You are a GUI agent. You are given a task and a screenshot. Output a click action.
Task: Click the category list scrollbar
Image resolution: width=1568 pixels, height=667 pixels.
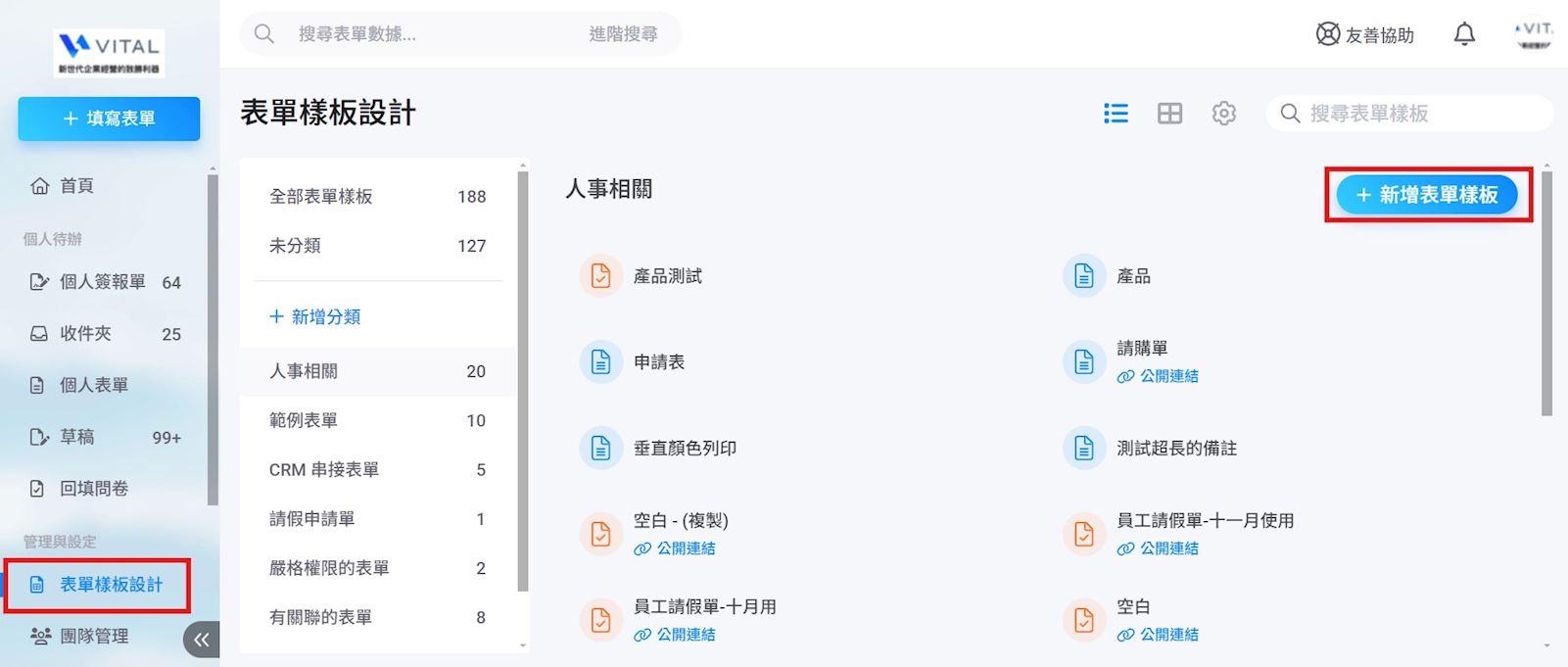[x=523, y=382]
